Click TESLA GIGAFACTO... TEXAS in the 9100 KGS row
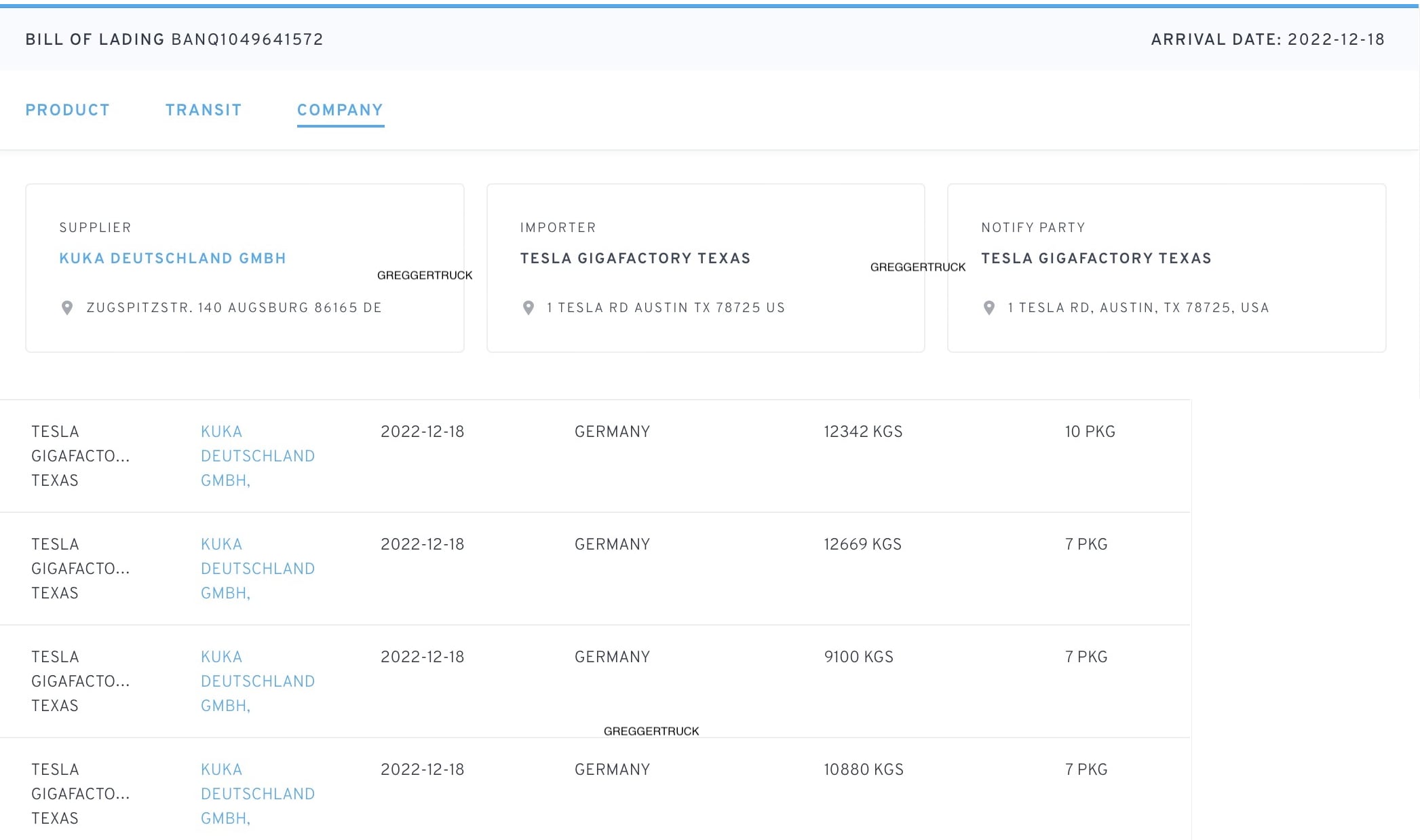1420x840 pixels. tap(80, 681)
